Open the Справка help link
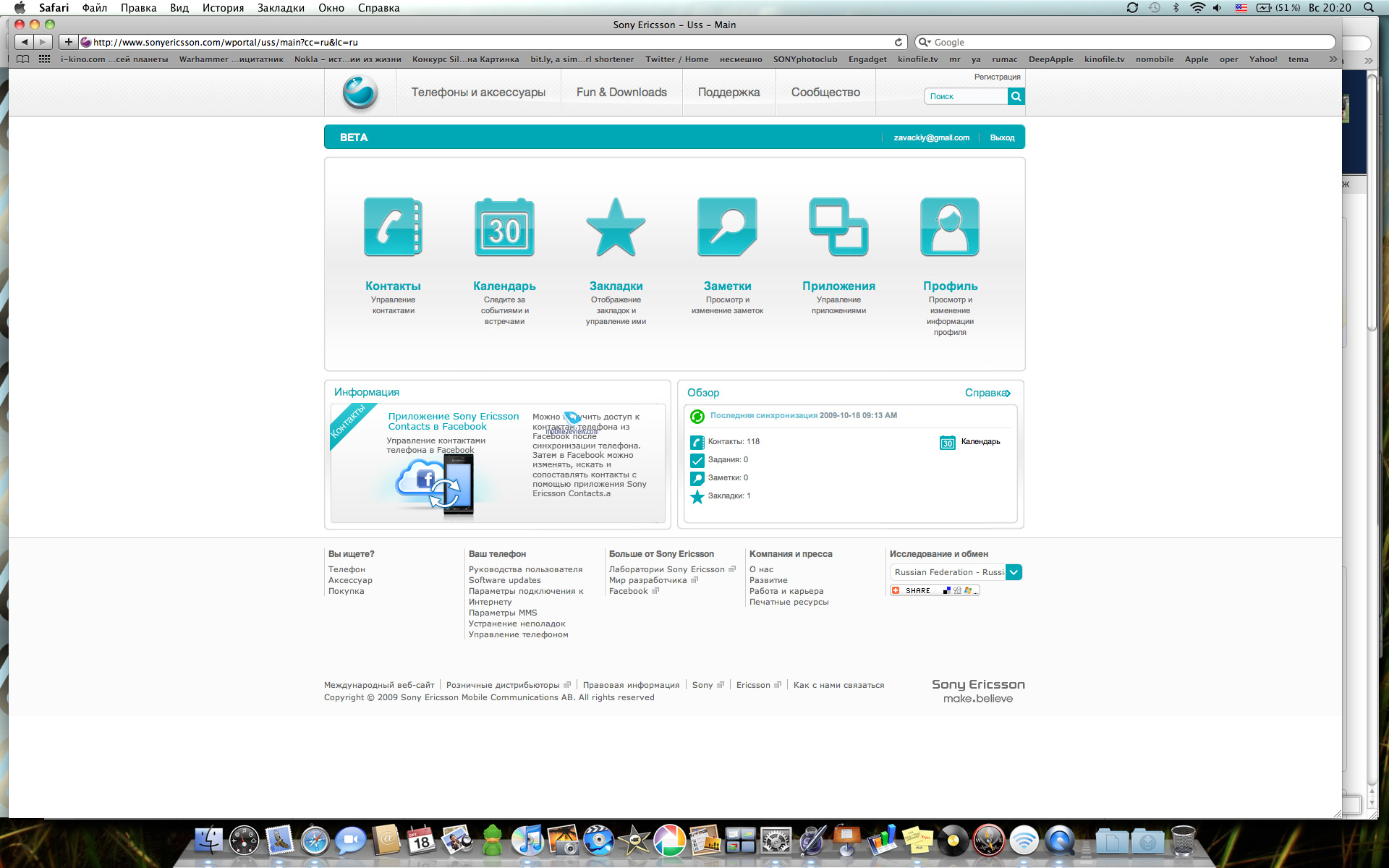The image size is (1389, 868). tap(987, 393)
